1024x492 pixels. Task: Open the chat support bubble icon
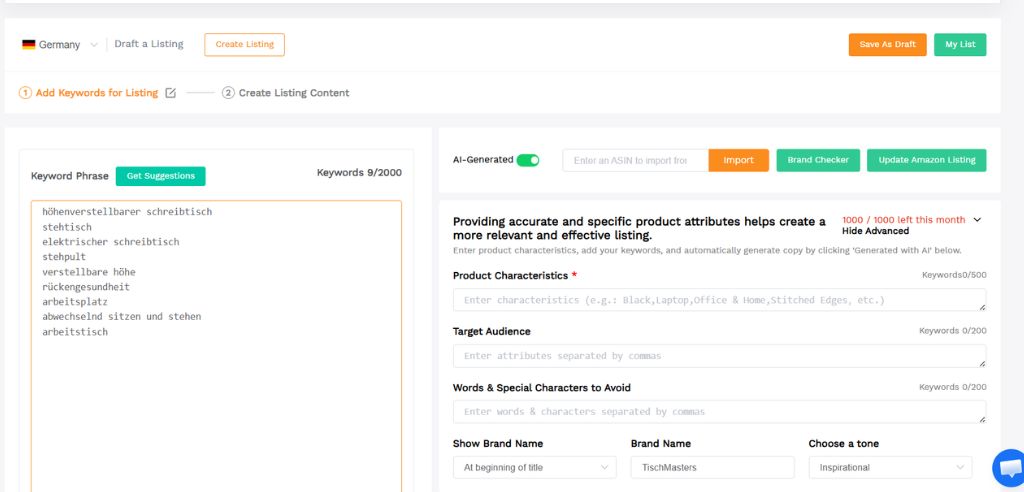pyautogui.click(x=1010, y=467)
